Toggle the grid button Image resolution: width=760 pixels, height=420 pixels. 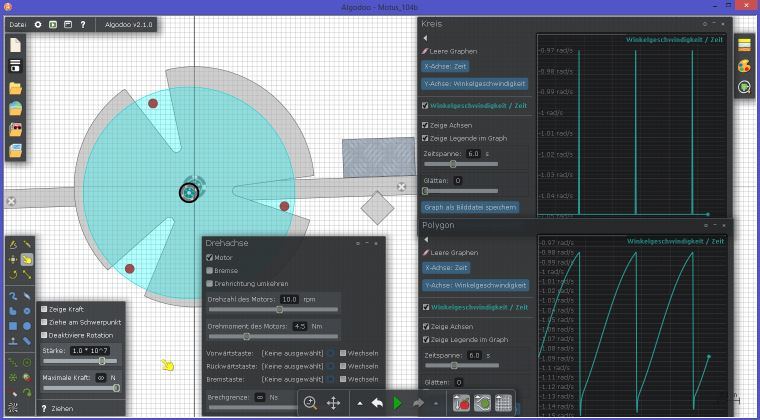504,403
